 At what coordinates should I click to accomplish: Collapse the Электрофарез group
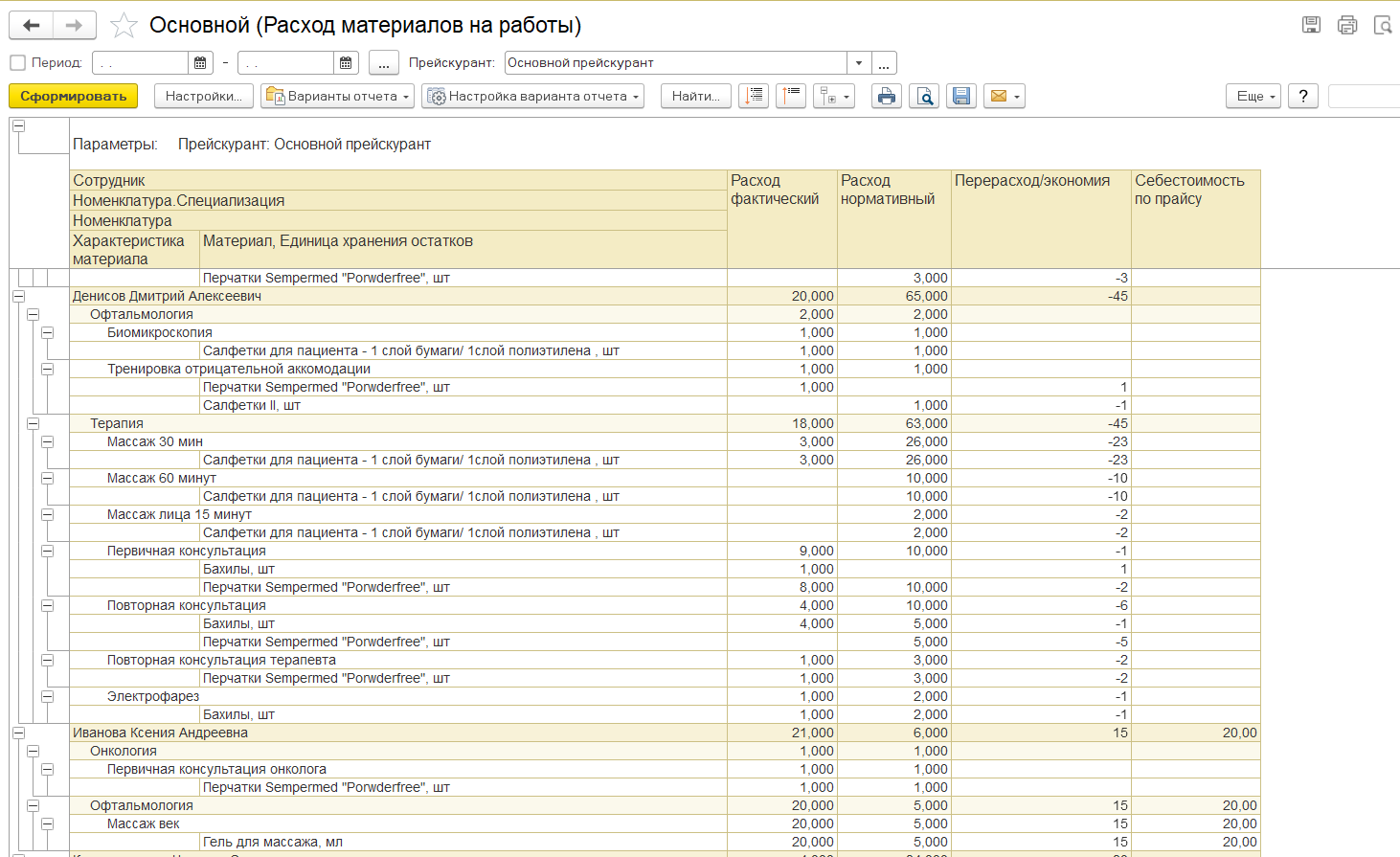pos(47,696)
